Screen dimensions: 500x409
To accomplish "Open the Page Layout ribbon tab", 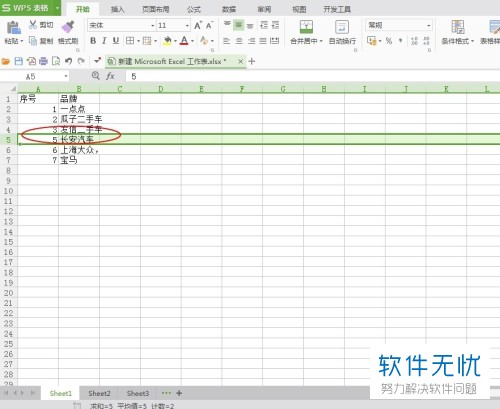I will point(156,9).
